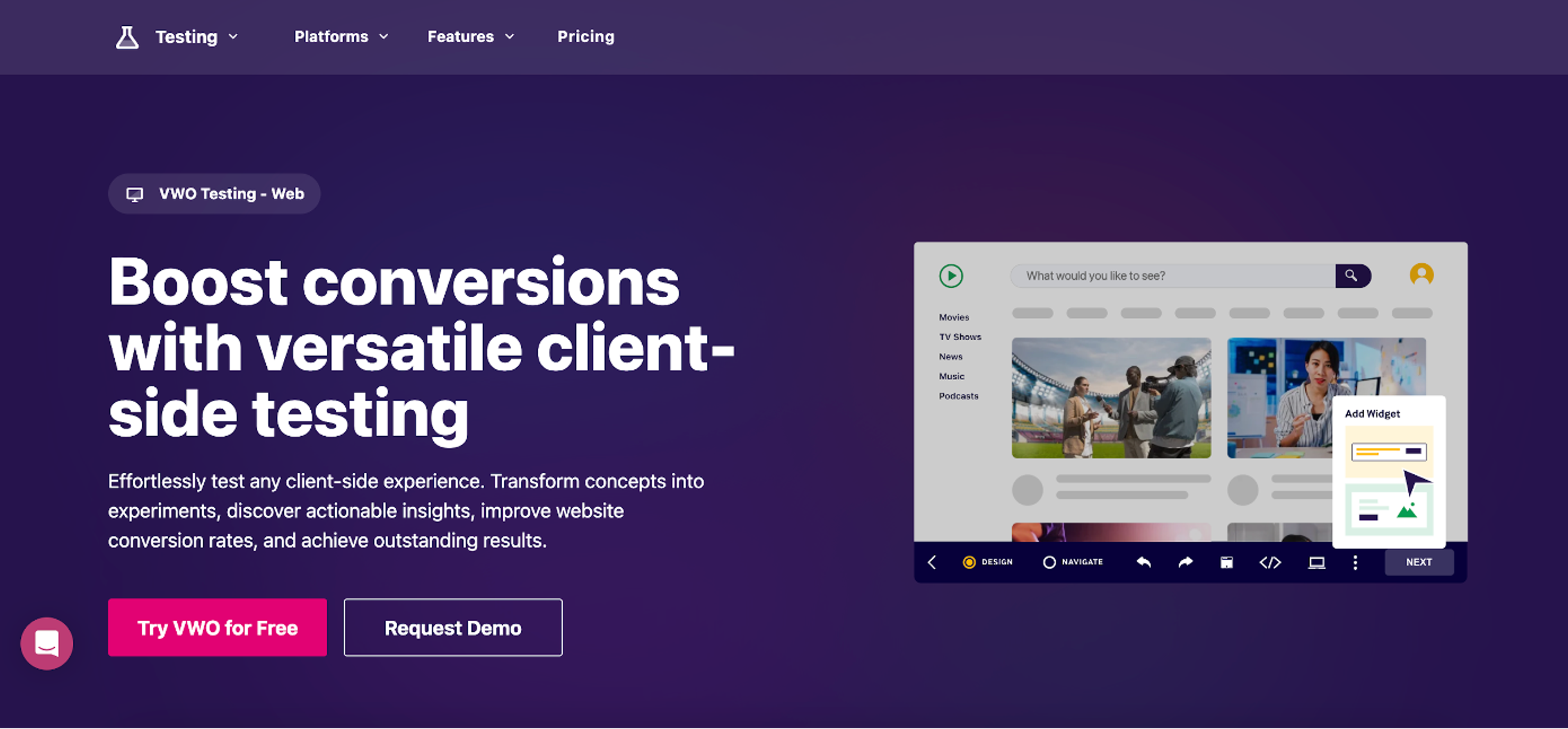Select Movies in the sidebar
The image size is (1568, 729).
954,317
